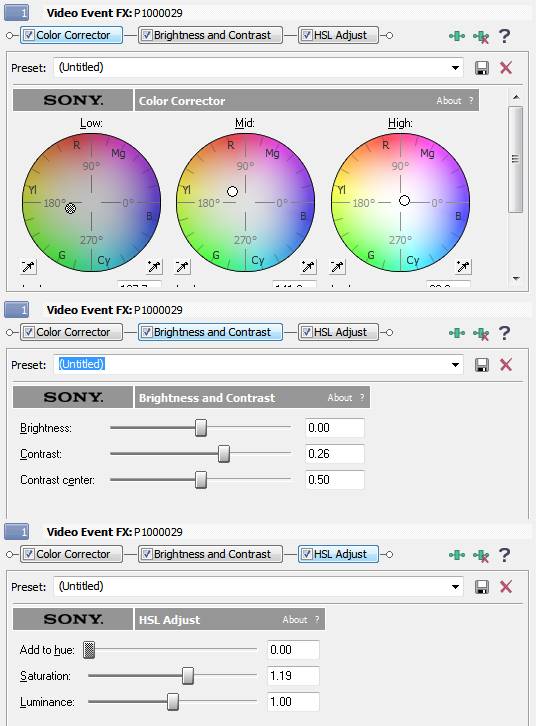Click the Contrast slider handle
Screen dimensions: 536x726
[224, 454]
